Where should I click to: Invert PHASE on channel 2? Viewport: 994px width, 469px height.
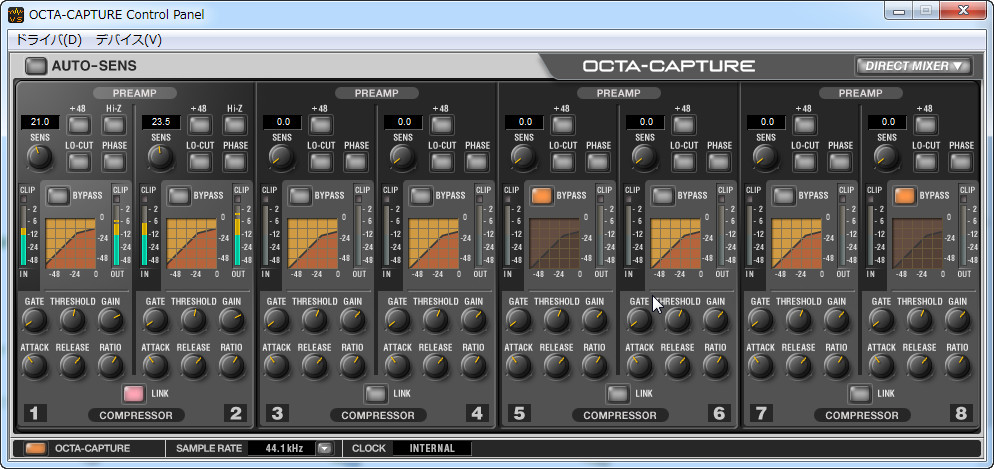[x=235, y=161]
